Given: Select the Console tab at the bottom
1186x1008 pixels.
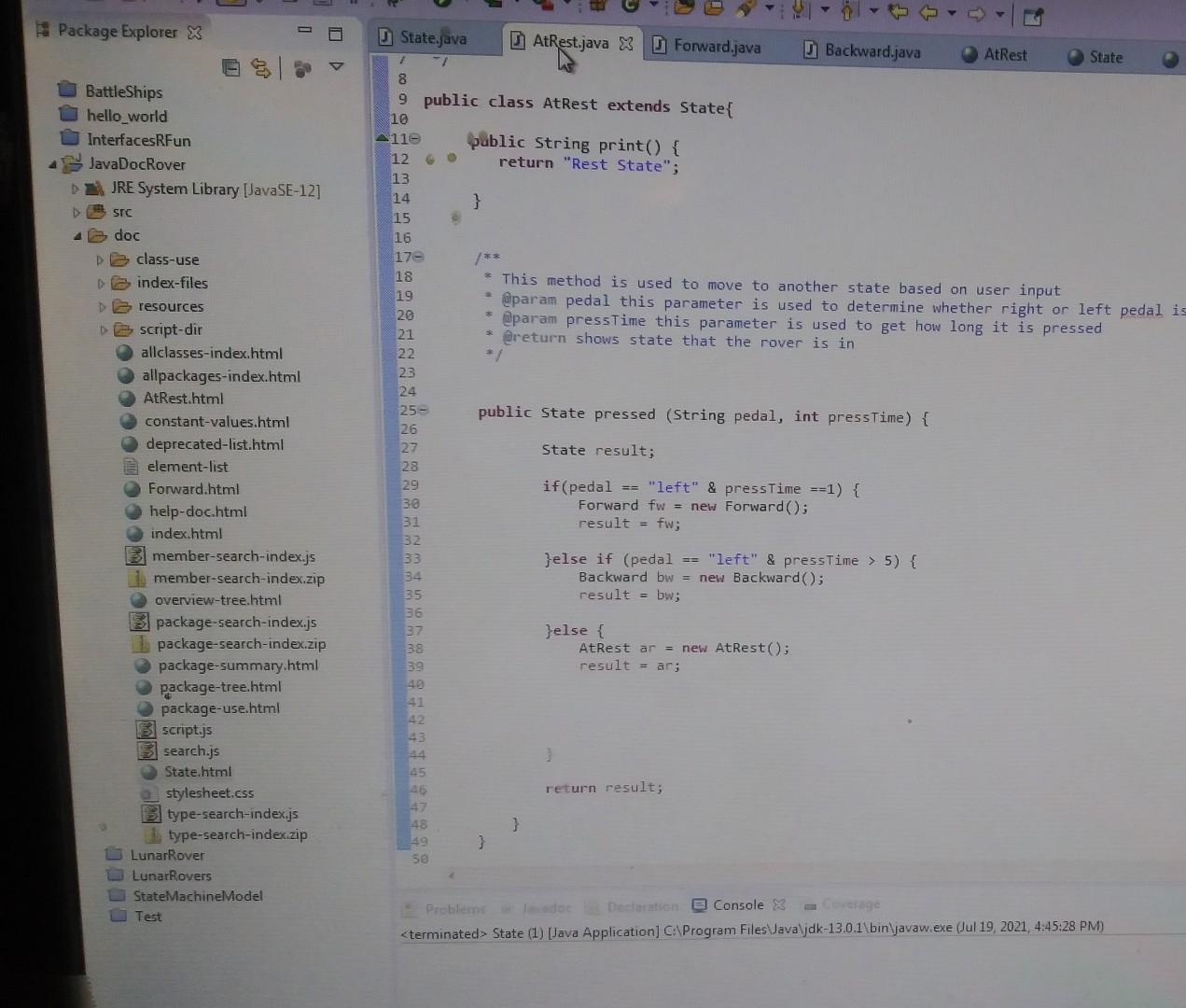Looking at the screenshot, I should [x=738, y=904].
